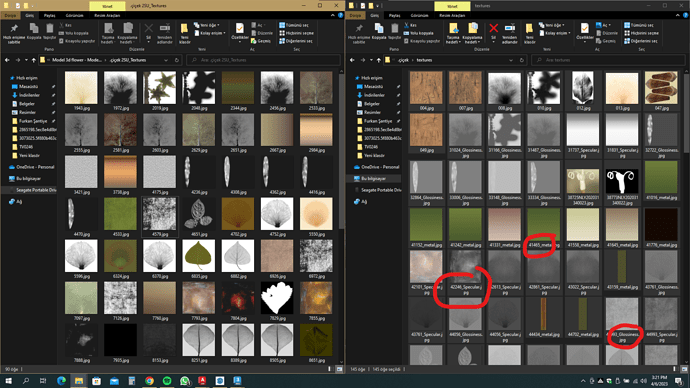Open recent locations arrow in left window
Image resolution: width=690 pixels, height=388 pixels.
coord(26,60)
